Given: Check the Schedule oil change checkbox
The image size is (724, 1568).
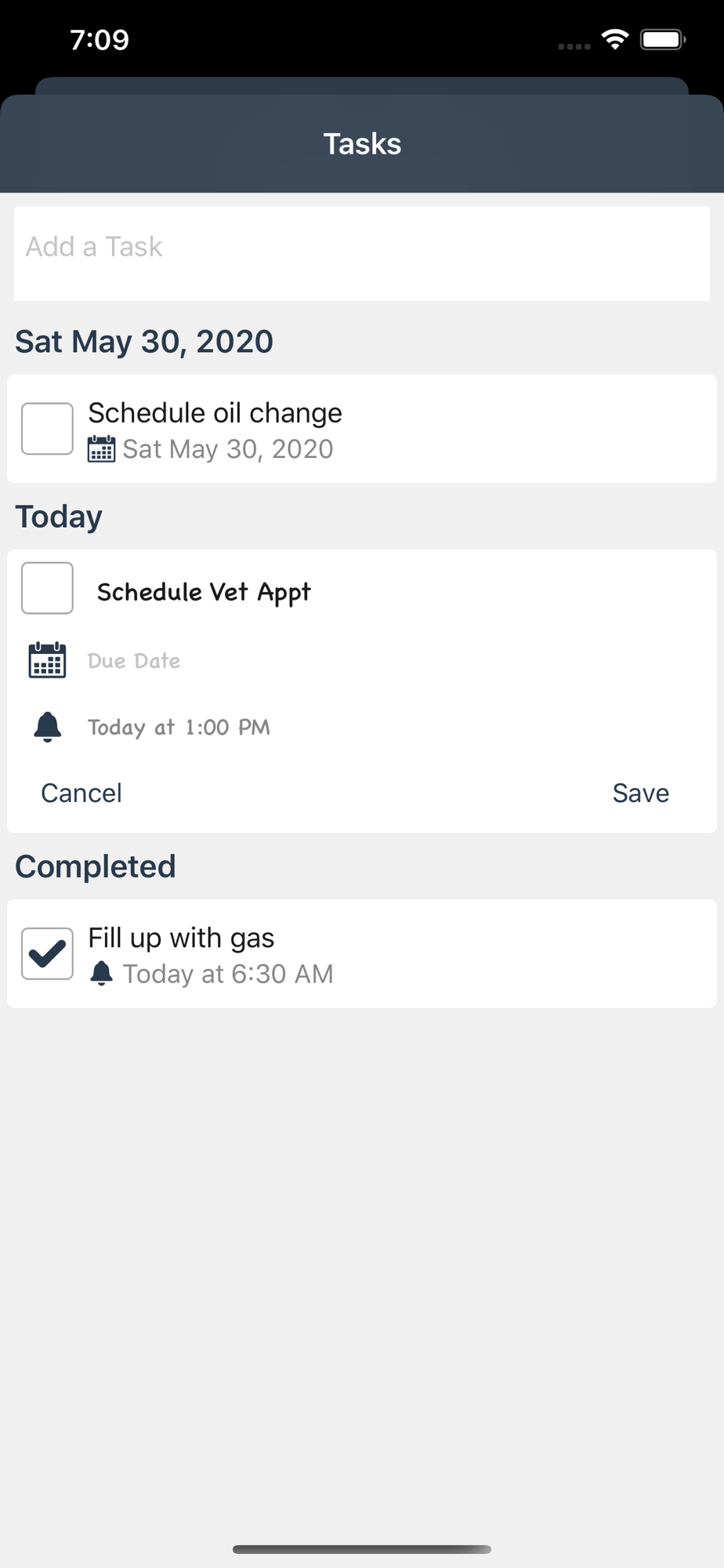Looking at the screenshot, I should click(x=47, y=429).
